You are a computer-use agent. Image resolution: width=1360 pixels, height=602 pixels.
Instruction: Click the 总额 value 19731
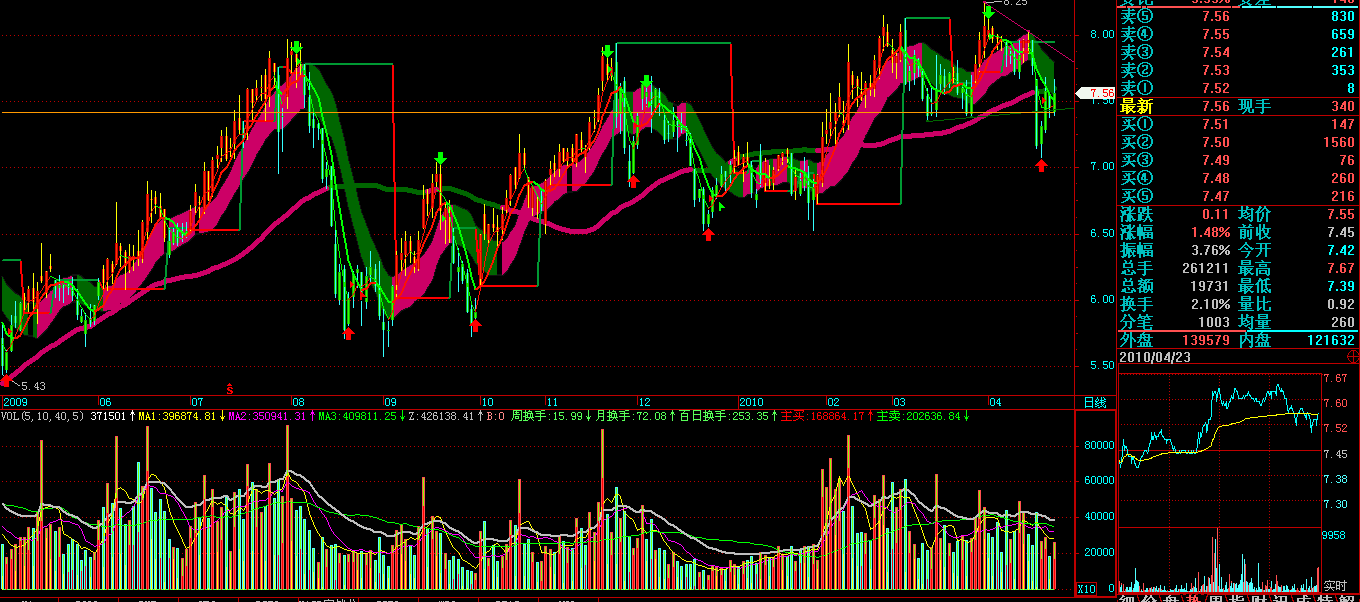point(1211,286)
